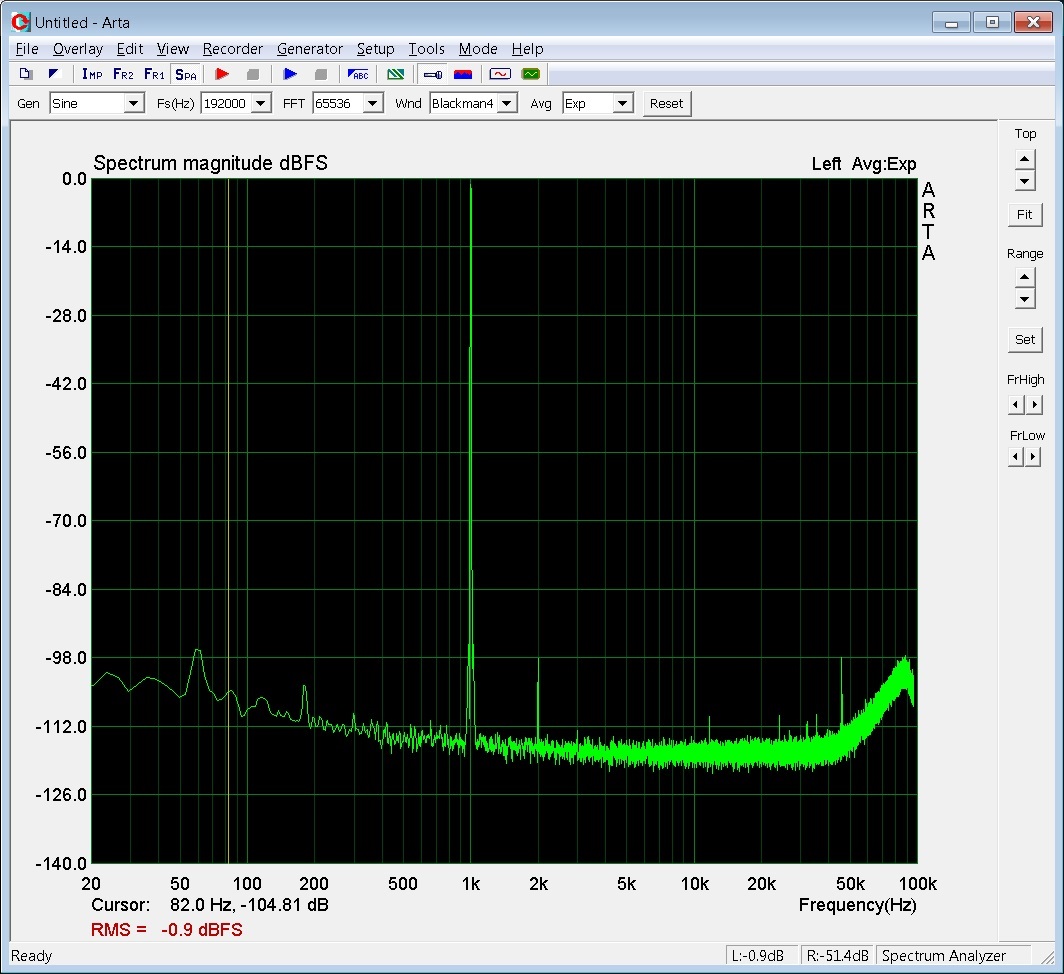
Task: Click the Cursor readout 82.0 Hz, -104.81 dB
Action: pyautogui.click(x=210, y=905)
